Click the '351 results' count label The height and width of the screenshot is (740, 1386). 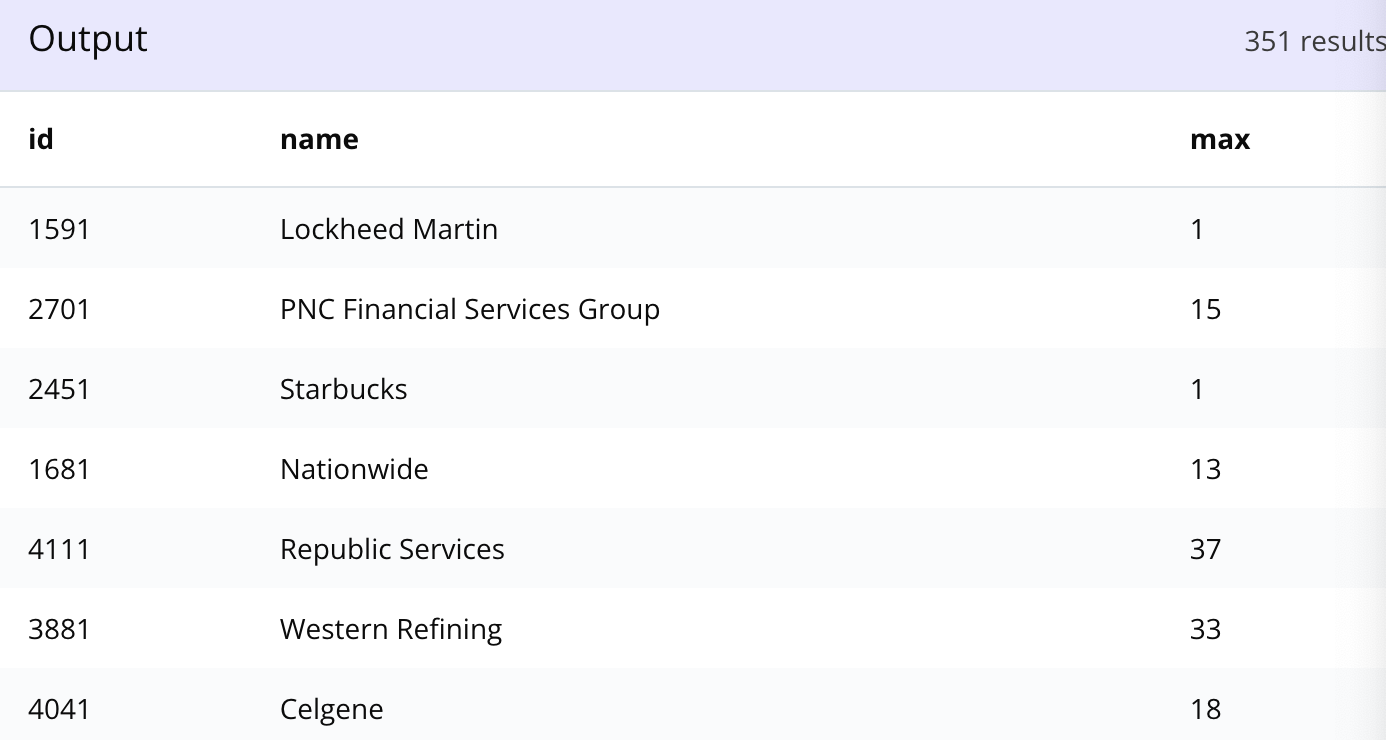[x=1314, y=41]
